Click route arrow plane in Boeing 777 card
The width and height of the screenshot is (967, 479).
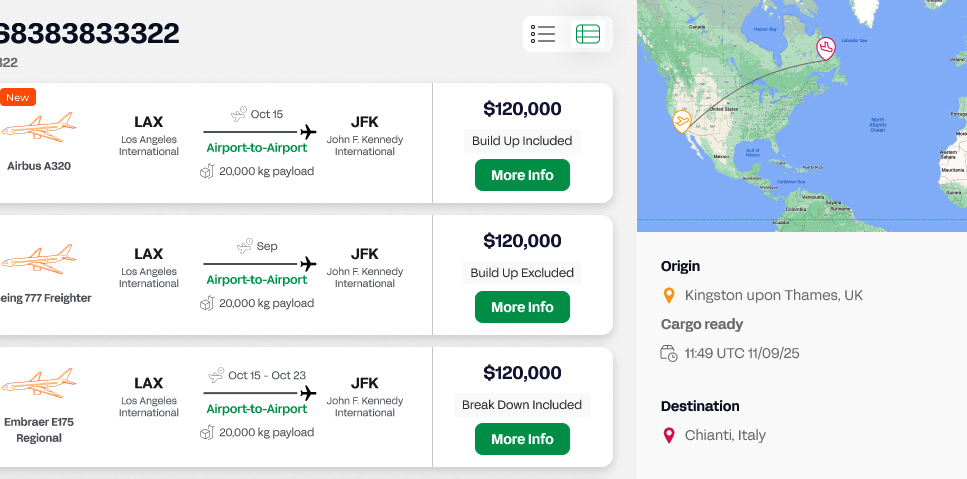(x=308, y=264)
